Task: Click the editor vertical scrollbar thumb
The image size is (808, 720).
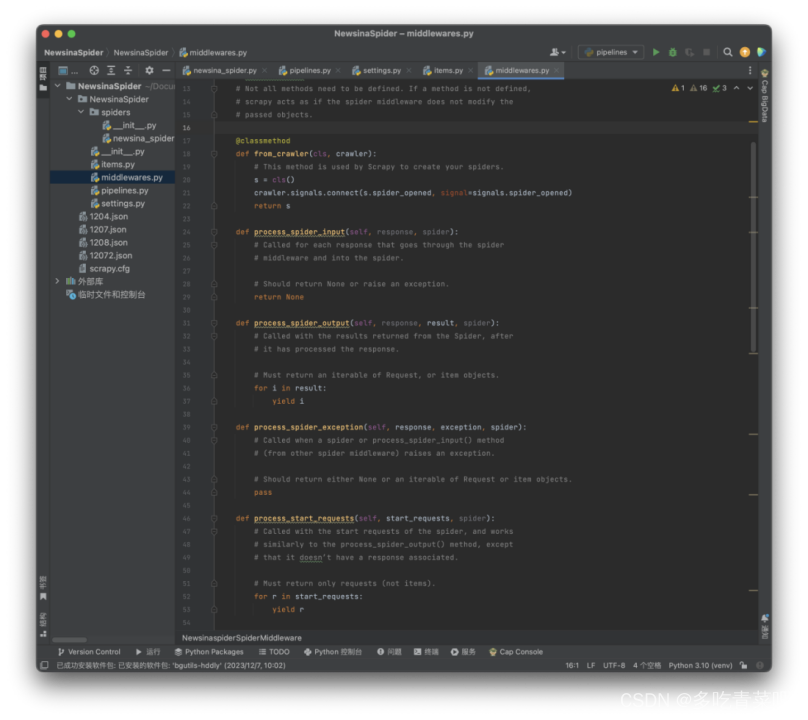Action: coord(753,247)
